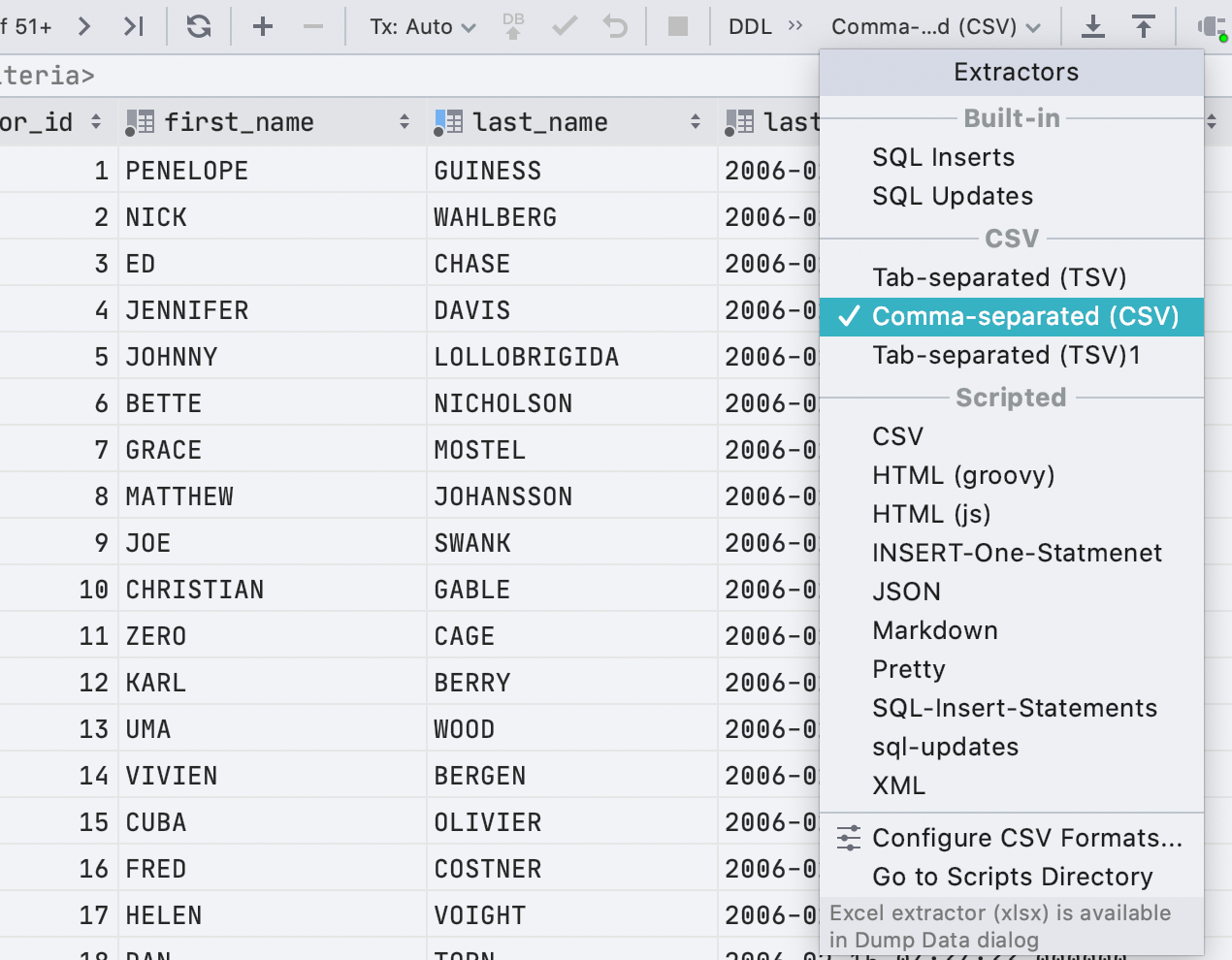Select last_name cell WOOD
This screenshot has width=1232, height=960.
pyautogui.click(x=572, y=729)
